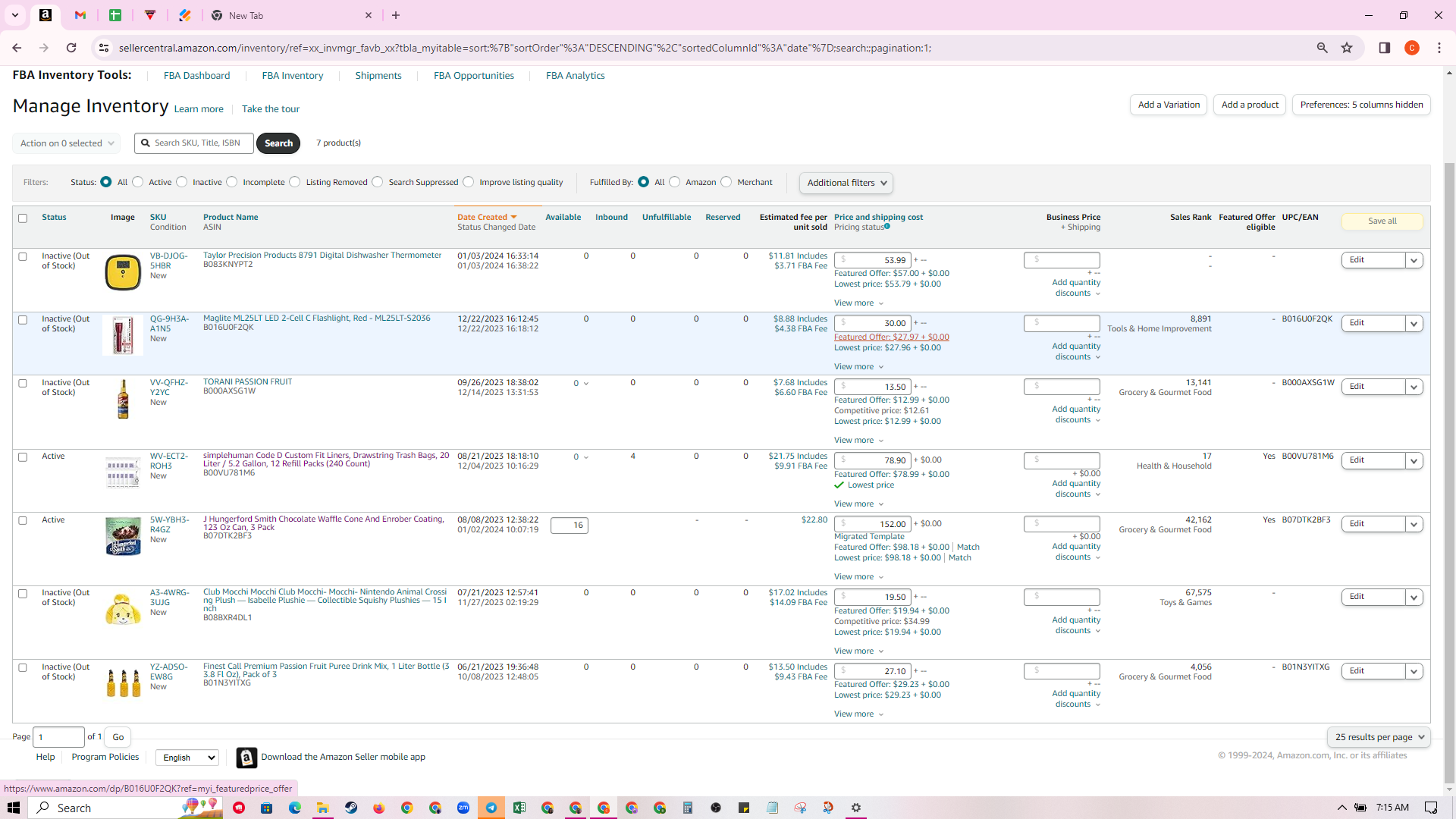This screenshot has height=819, width=1456.
Task: Open the Chrome three-dot menu
Action: (x=1439, y=48)
